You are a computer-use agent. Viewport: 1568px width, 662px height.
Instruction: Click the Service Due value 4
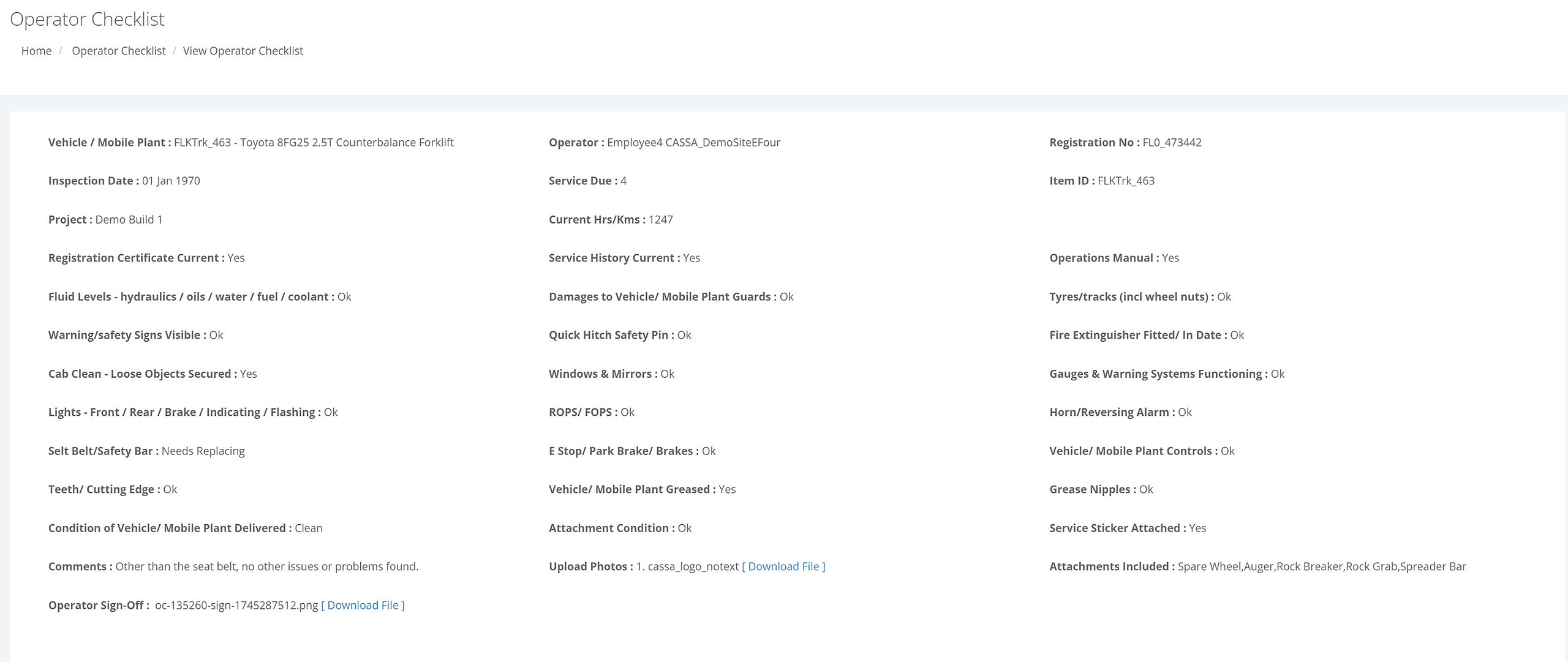(x=623, y=181)
